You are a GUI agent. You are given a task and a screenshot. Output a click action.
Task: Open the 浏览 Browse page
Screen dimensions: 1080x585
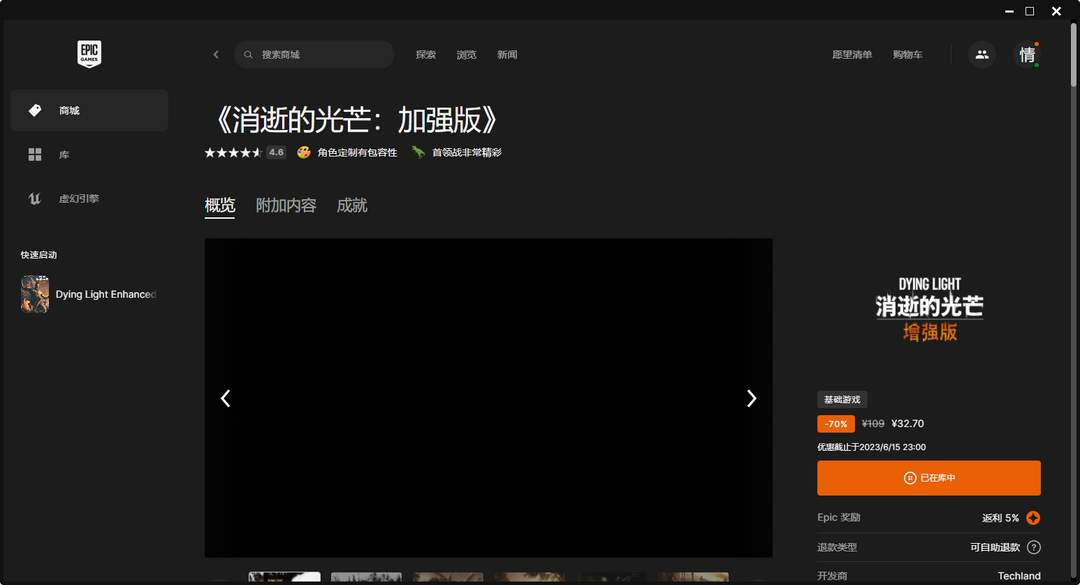(466, 54)
